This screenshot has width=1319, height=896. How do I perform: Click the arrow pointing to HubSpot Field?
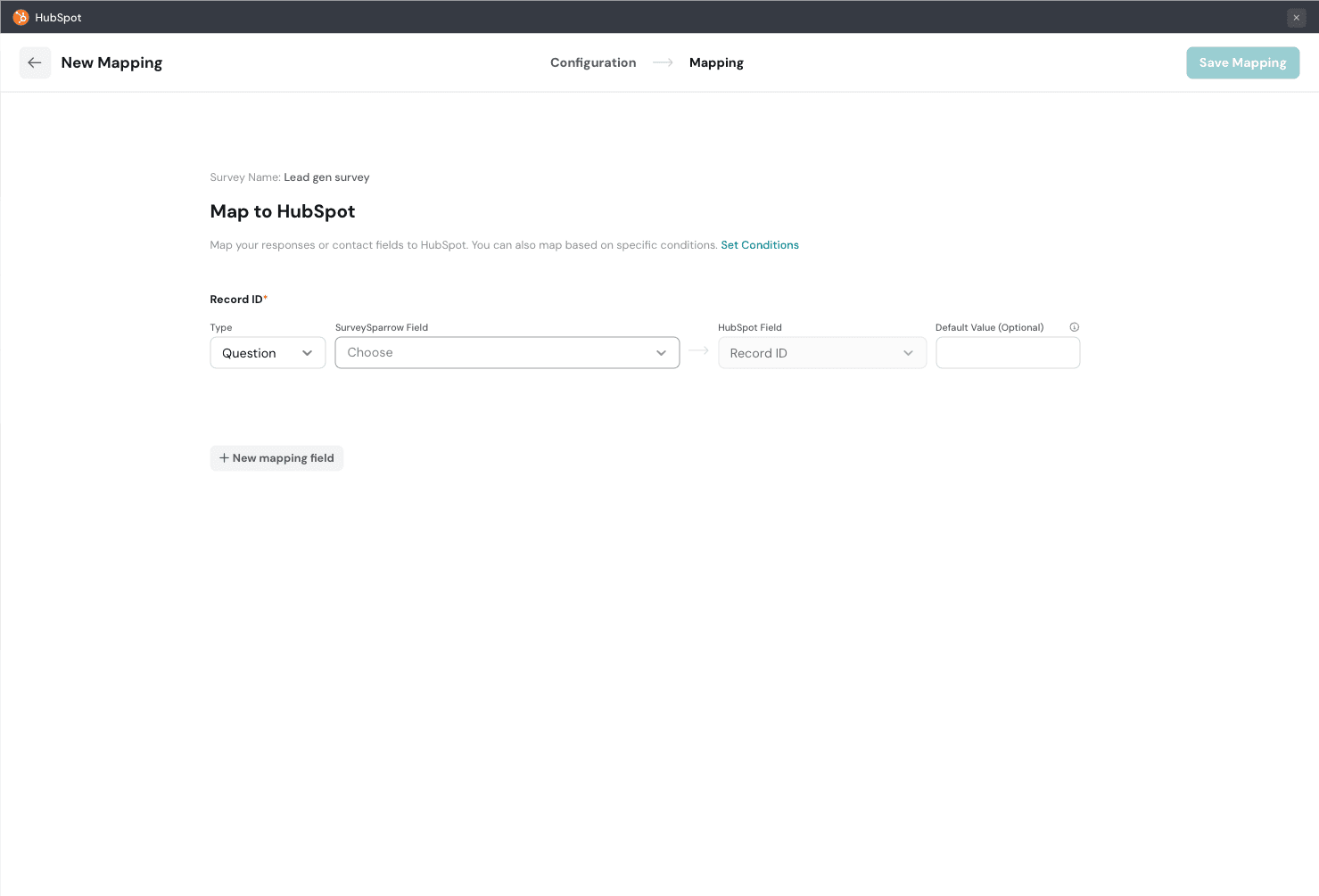[698, 351]
